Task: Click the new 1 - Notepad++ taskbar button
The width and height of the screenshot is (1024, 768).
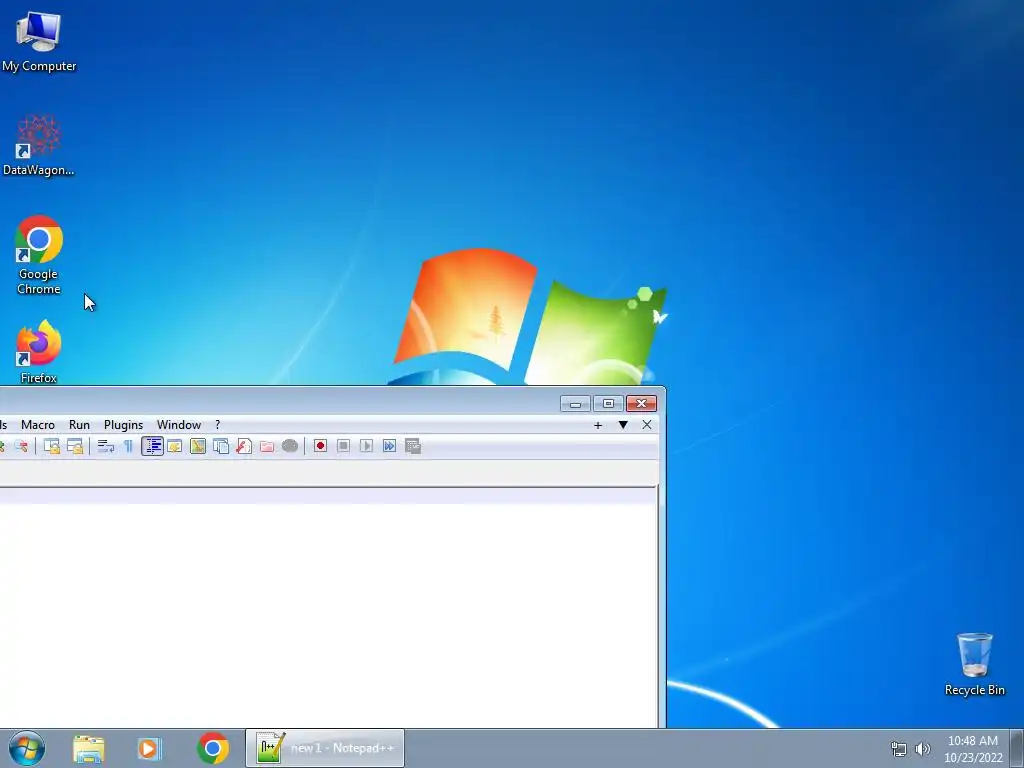Action: point(325,748)
